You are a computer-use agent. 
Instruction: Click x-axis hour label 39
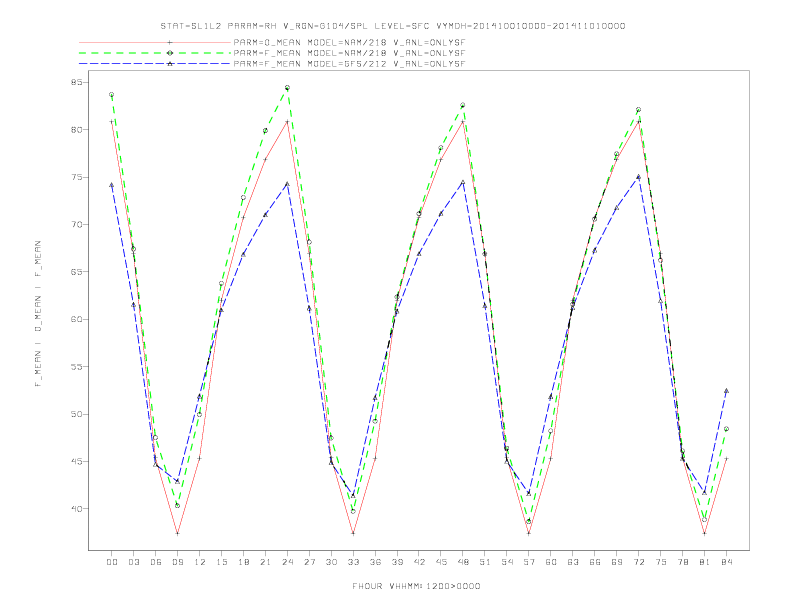397,562
